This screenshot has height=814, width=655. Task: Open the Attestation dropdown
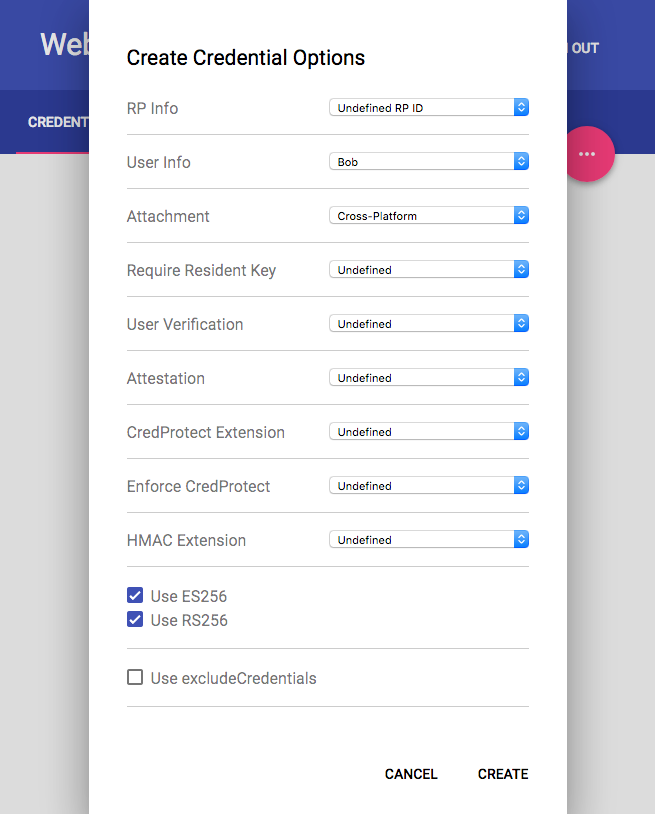pyautogui.click(x=428, y=378)
